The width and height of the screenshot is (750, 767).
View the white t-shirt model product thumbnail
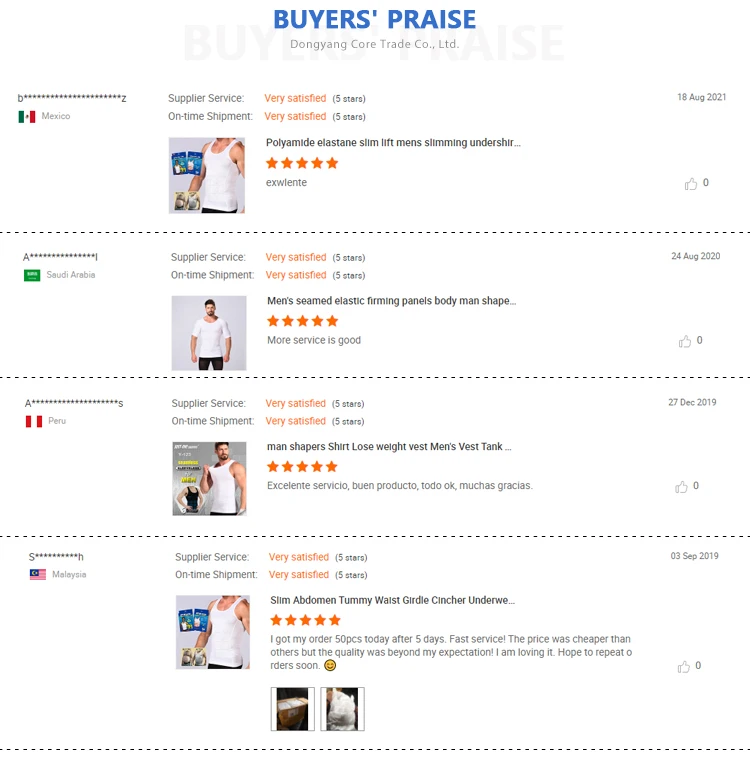tap(209, 333)
